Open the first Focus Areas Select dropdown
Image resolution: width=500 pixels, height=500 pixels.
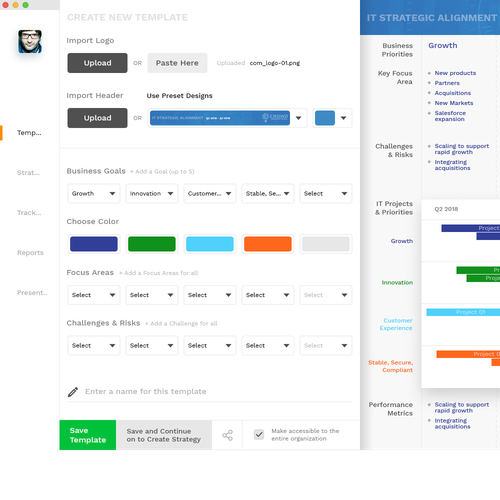[x=94, y=295]
